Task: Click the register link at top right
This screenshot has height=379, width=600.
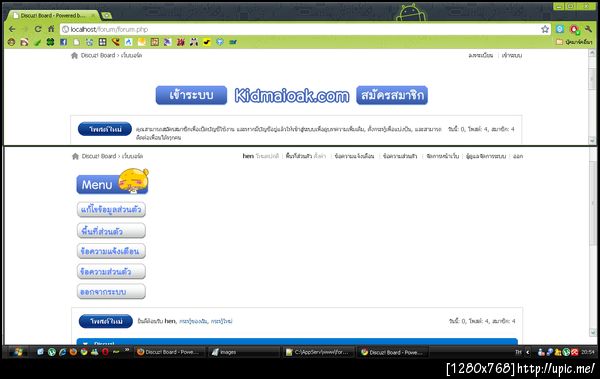Action: pyautogui.click(x=481, y=56)
